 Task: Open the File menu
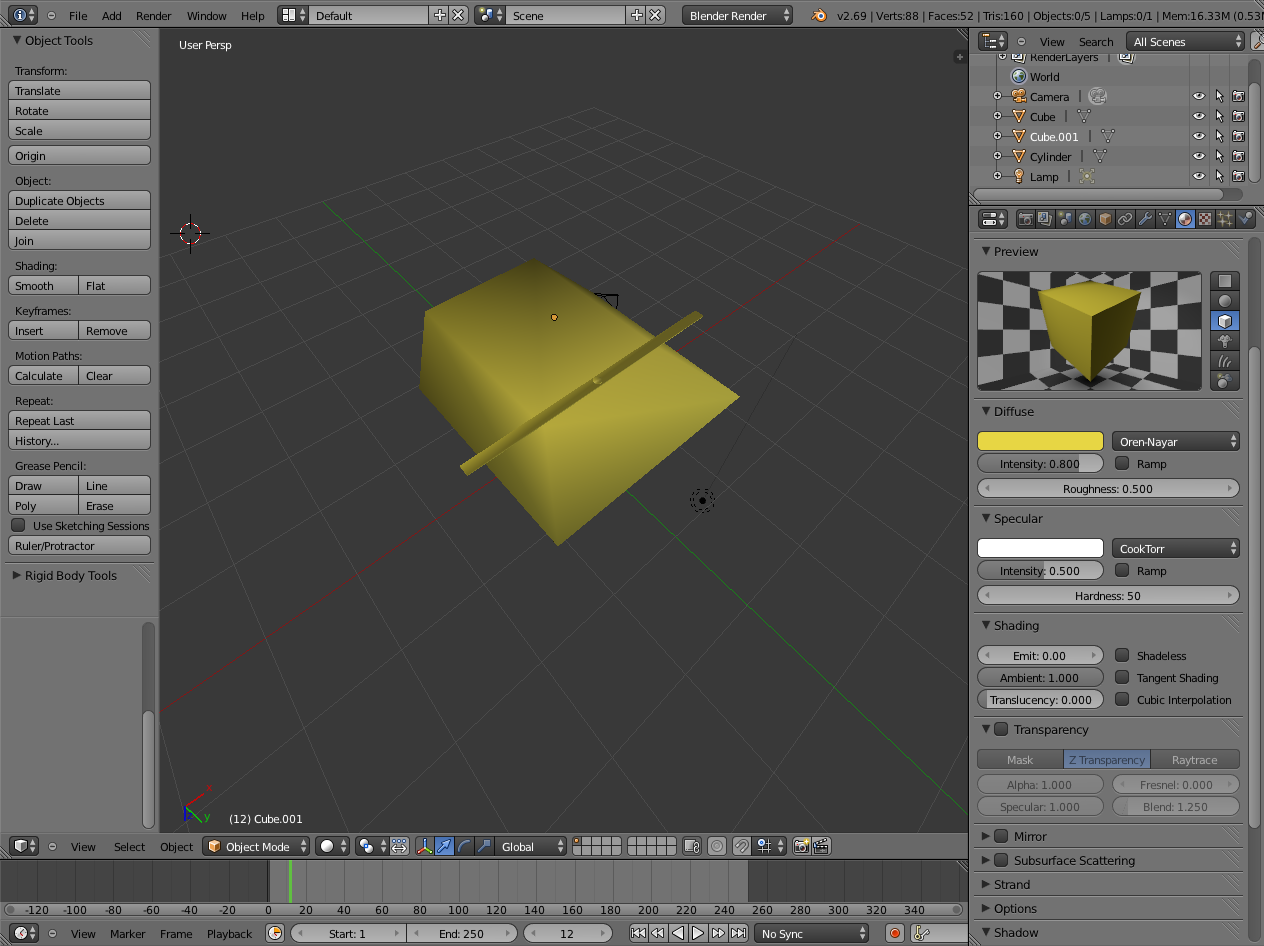pyautogui.click(x=78, y=16)
